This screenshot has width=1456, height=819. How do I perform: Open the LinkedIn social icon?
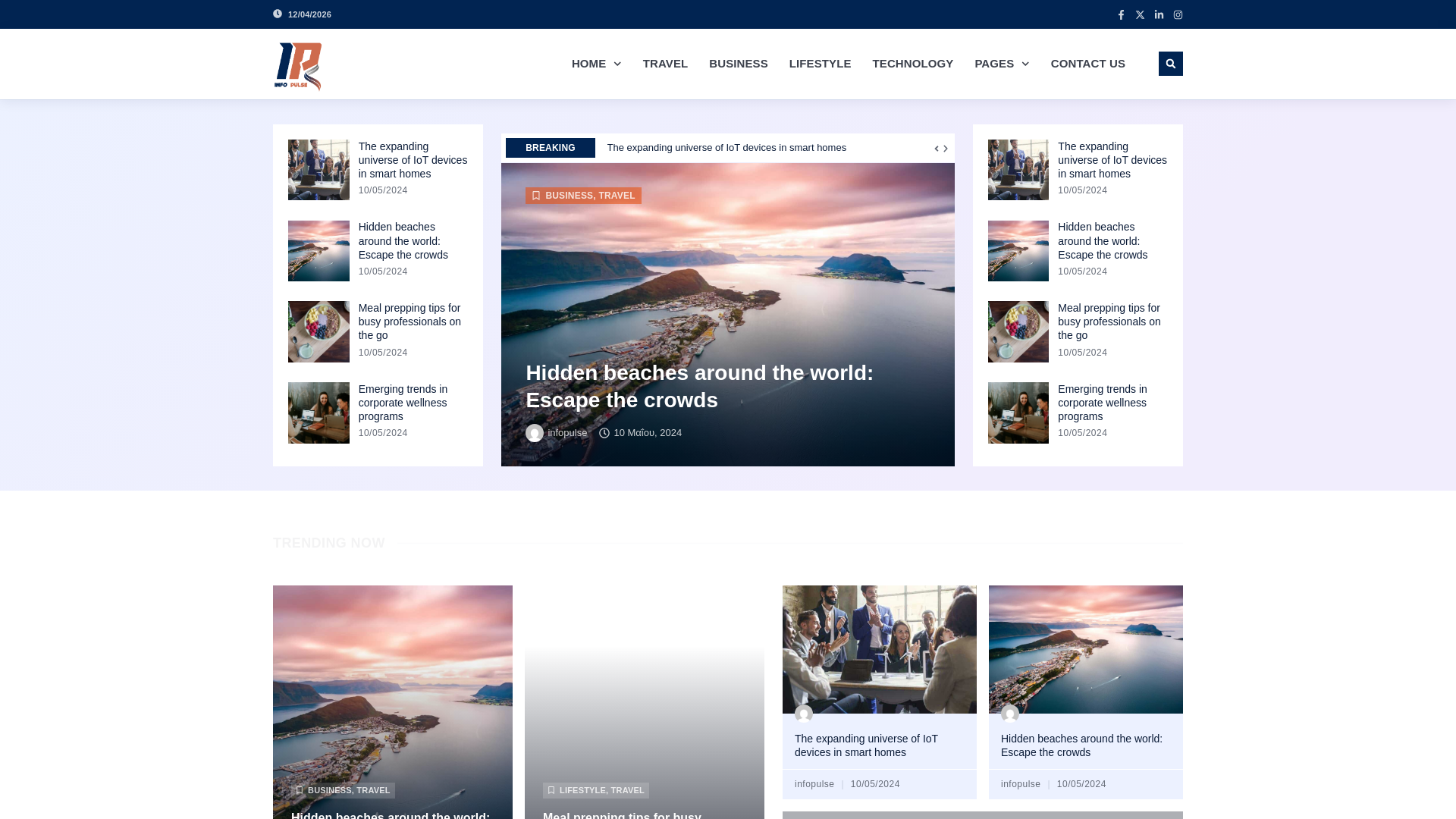(x=1159, y=14)
